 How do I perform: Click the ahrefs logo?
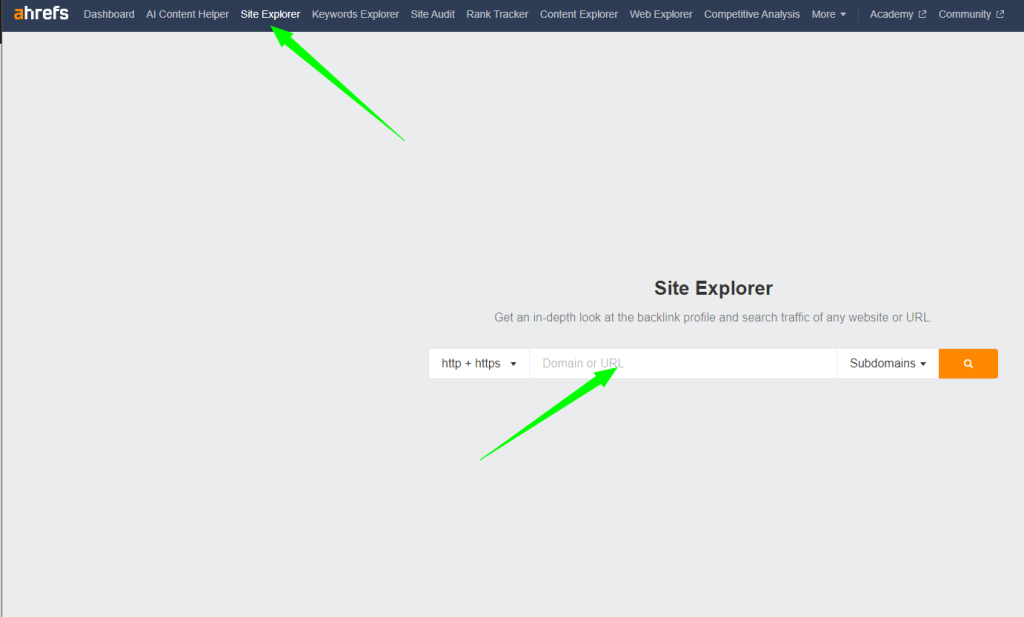click(x=41, y=14)
